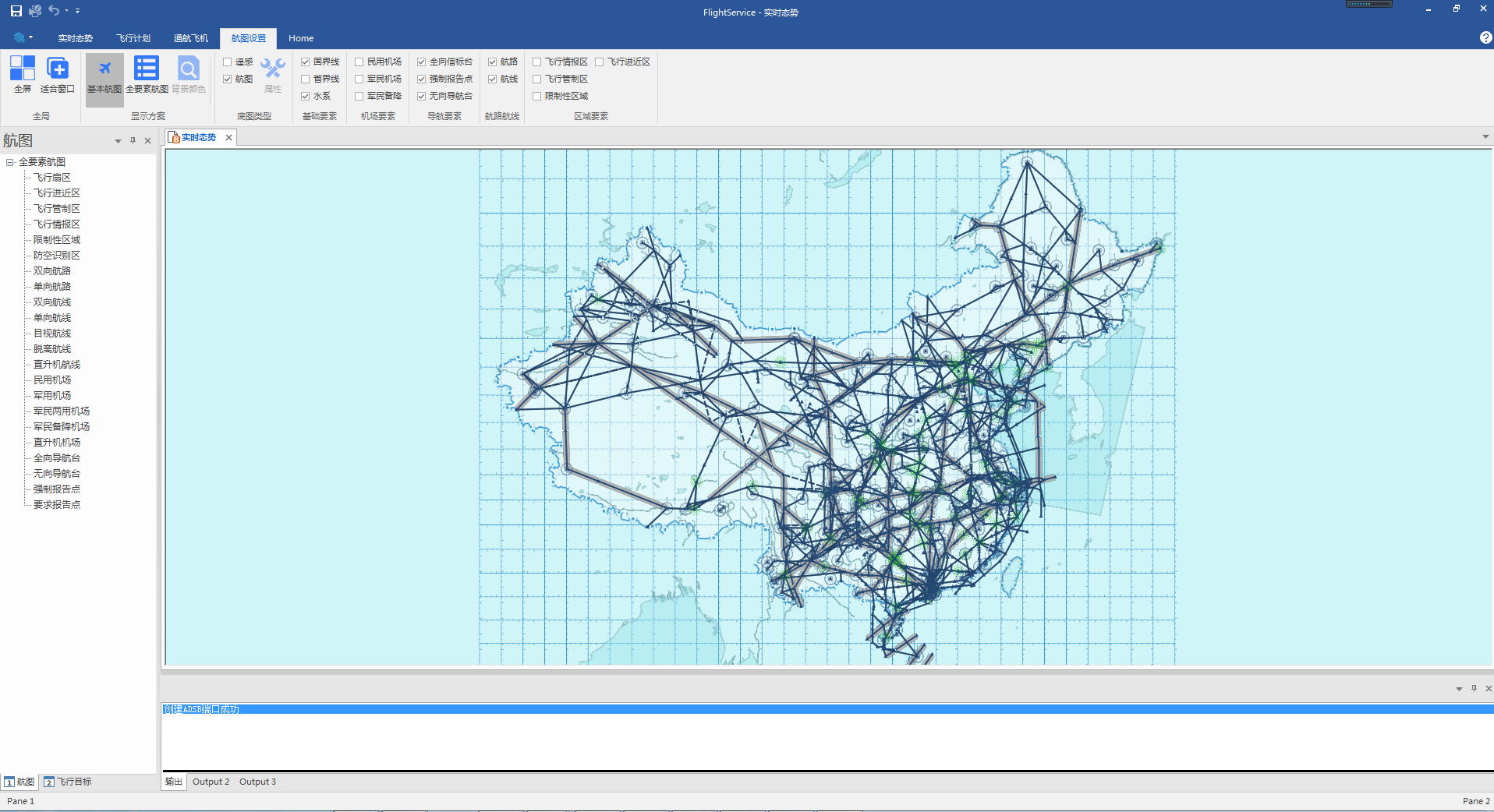Select 直升机航线 in the tree
The height and width of the screenshot is (812, 1494).
point(57,365)
